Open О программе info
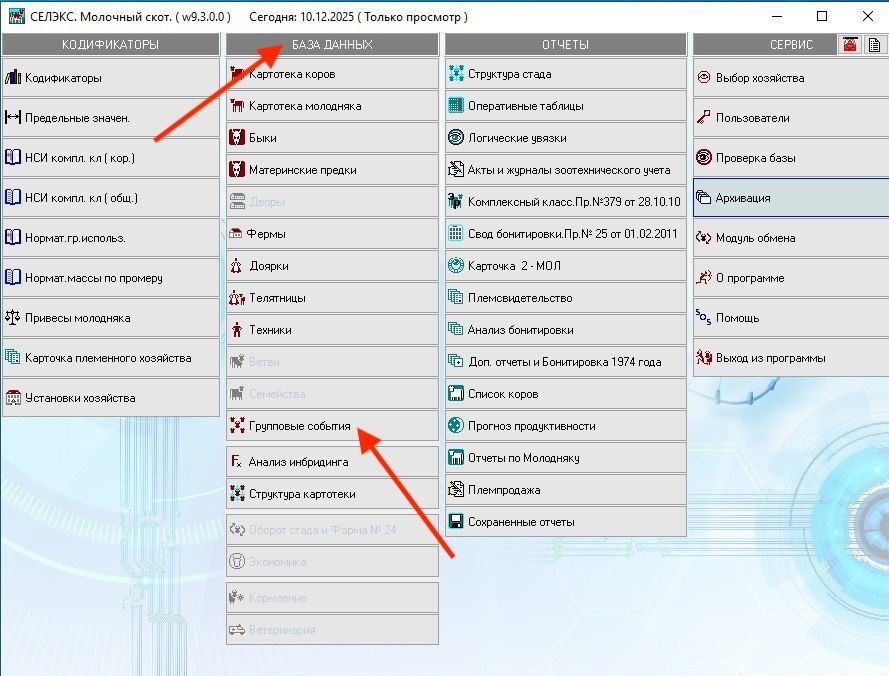This screenshot has height=676, width=889. tap(791, 278)
